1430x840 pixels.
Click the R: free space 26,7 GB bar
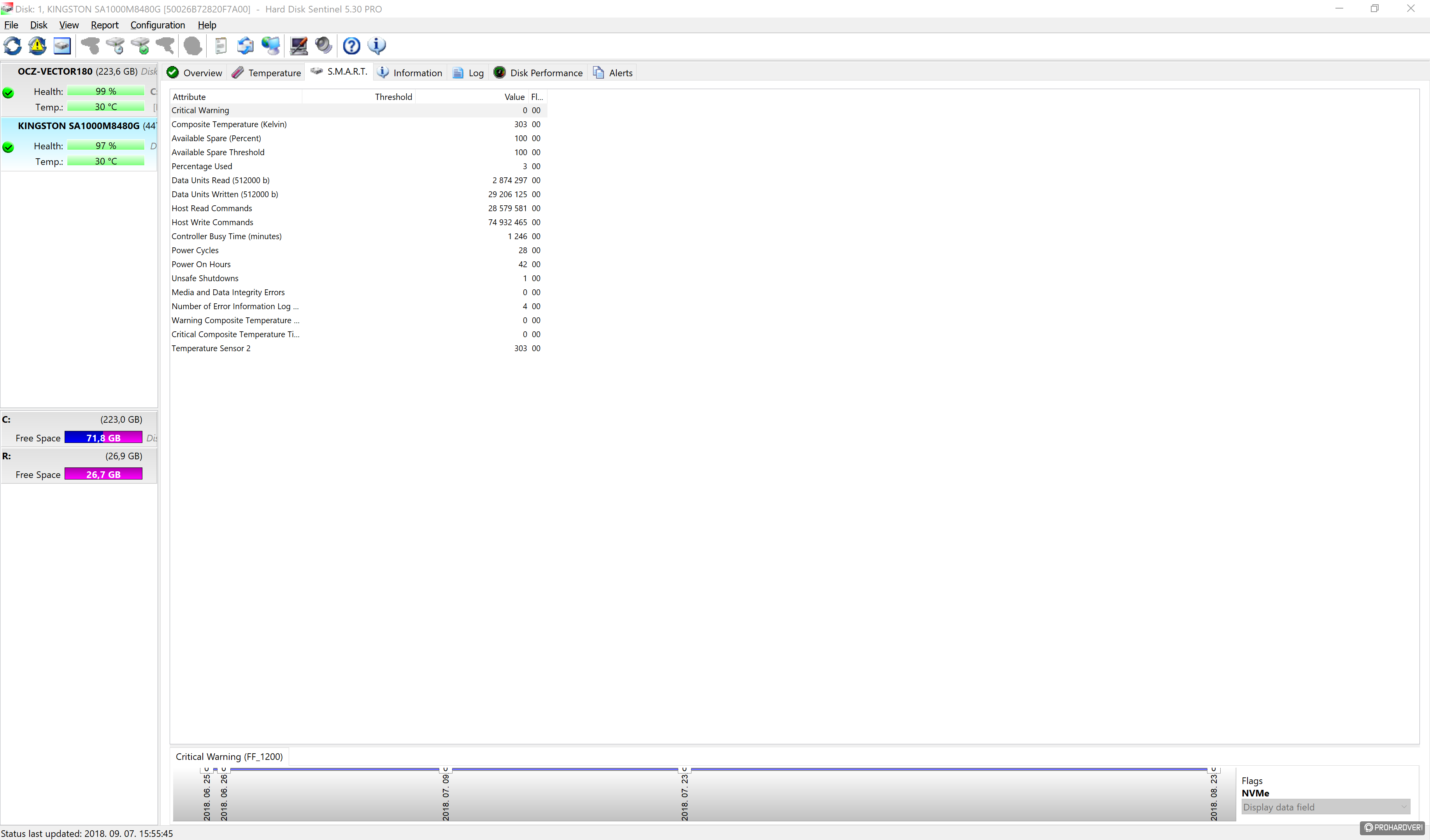(x=103, y=474)
